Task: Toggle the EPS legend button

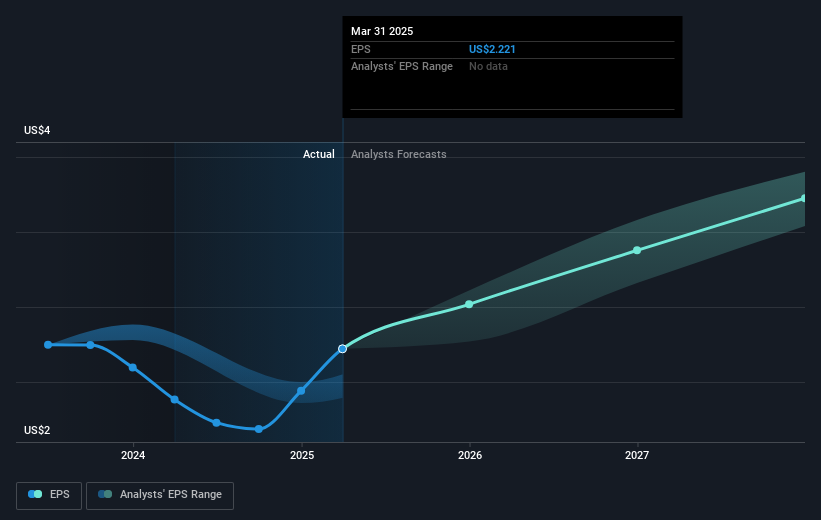Action: pyautogui.click(x=49, y=495)
